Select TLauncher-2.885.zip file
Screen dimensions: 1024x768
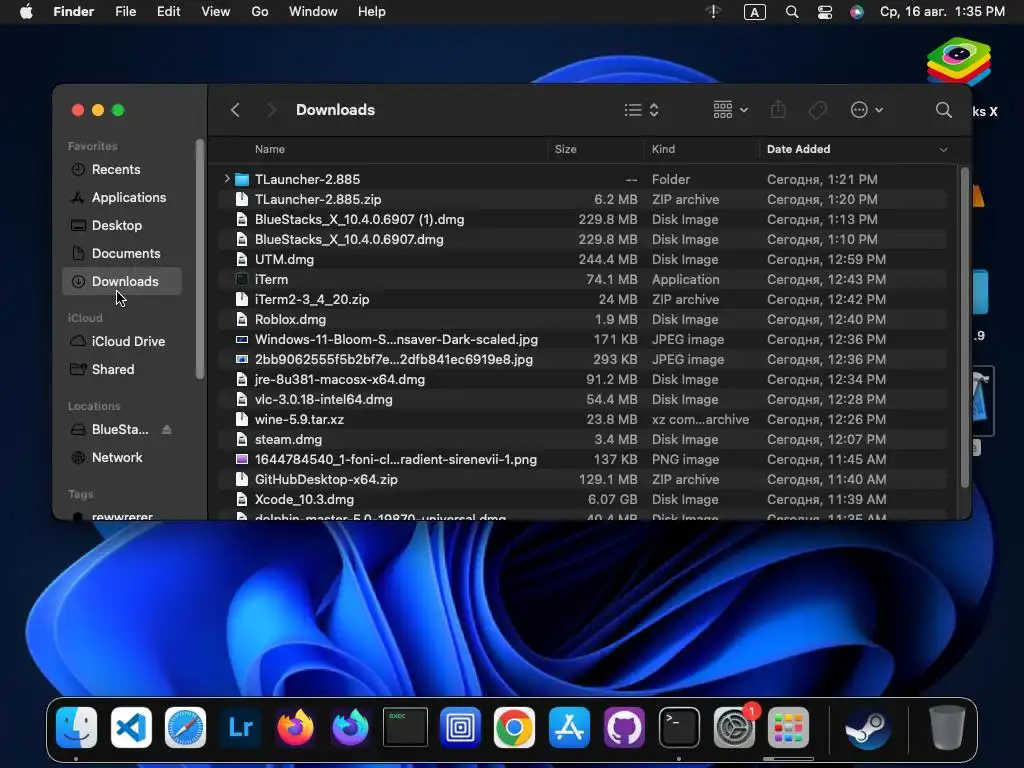pyautogui.click(x=584, y=199)
